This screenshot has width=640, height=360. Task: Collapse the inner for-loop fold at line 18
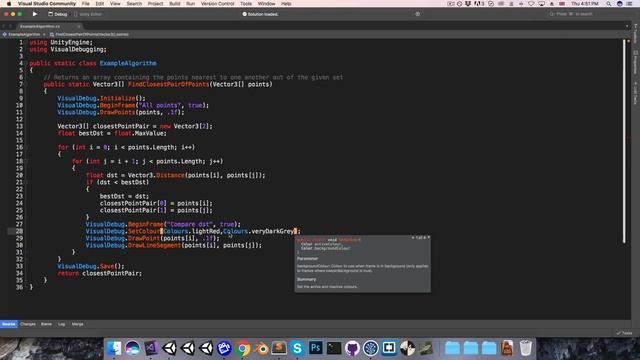[x=26, y=161]
